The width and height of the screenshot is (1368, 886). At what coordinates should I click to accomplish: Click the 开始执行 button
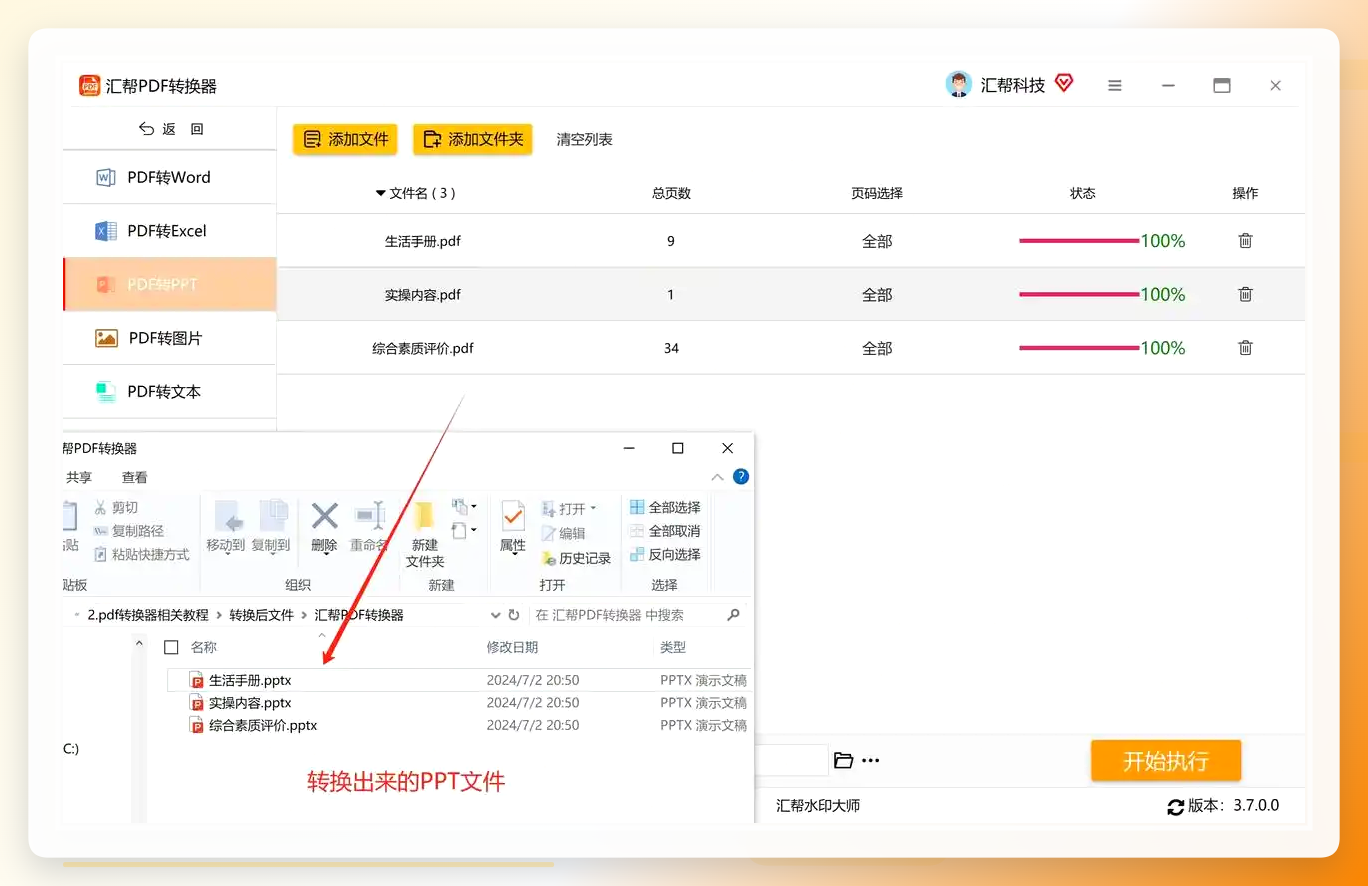click(1166, 761)
